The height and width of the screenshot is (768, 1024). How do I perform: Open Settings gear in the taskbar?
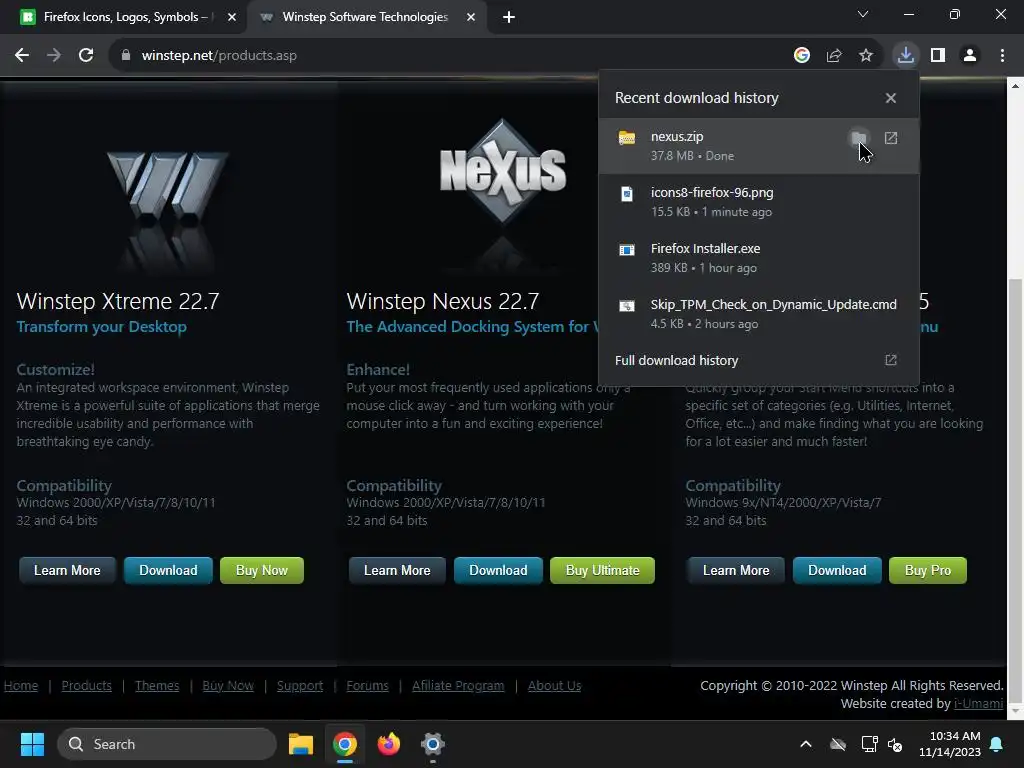click(x=432, y=744)
